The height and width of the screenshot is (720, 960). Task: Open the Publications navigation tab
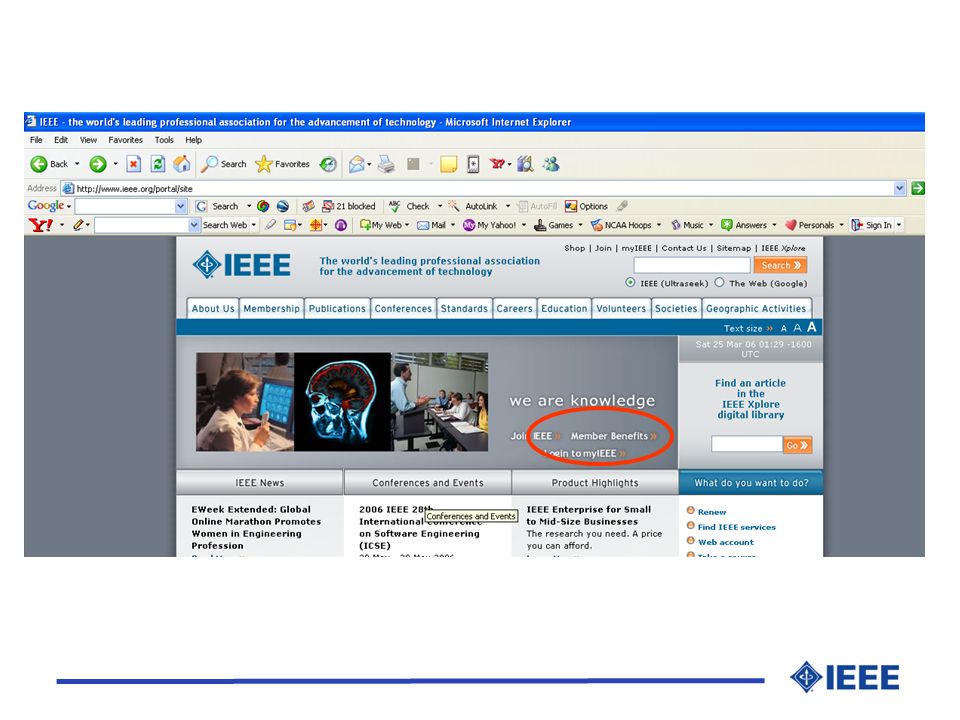click(337, 309)
